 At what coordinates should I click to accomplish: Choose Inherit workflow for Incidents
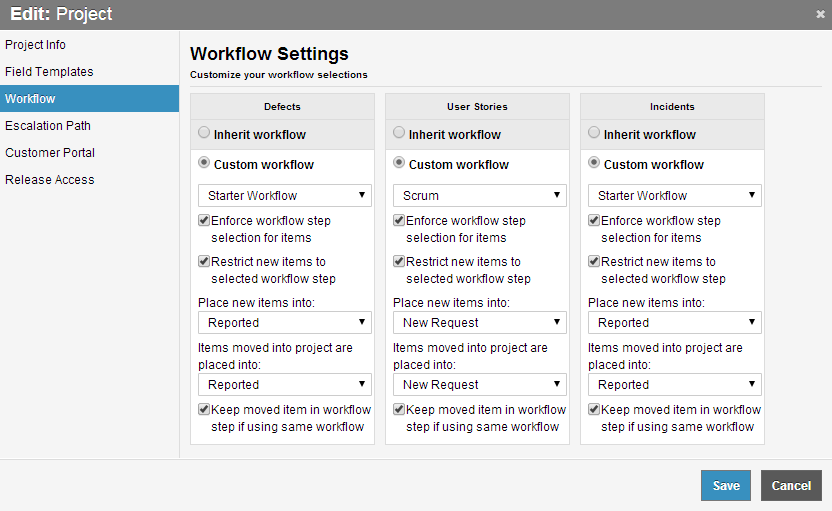tap(595, 133)
